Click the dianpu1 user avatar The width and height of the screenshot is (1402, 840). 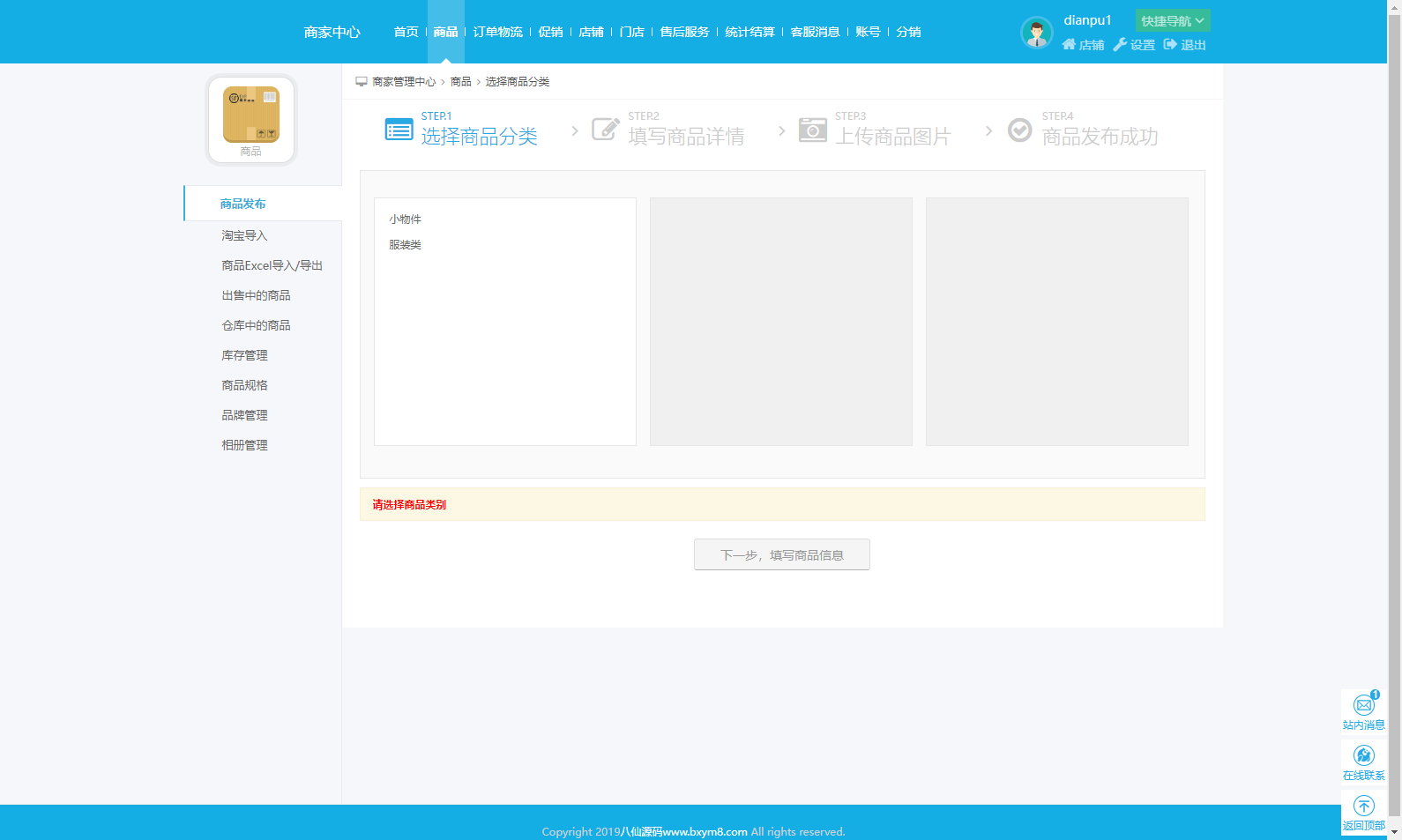tap(1037, 33)
